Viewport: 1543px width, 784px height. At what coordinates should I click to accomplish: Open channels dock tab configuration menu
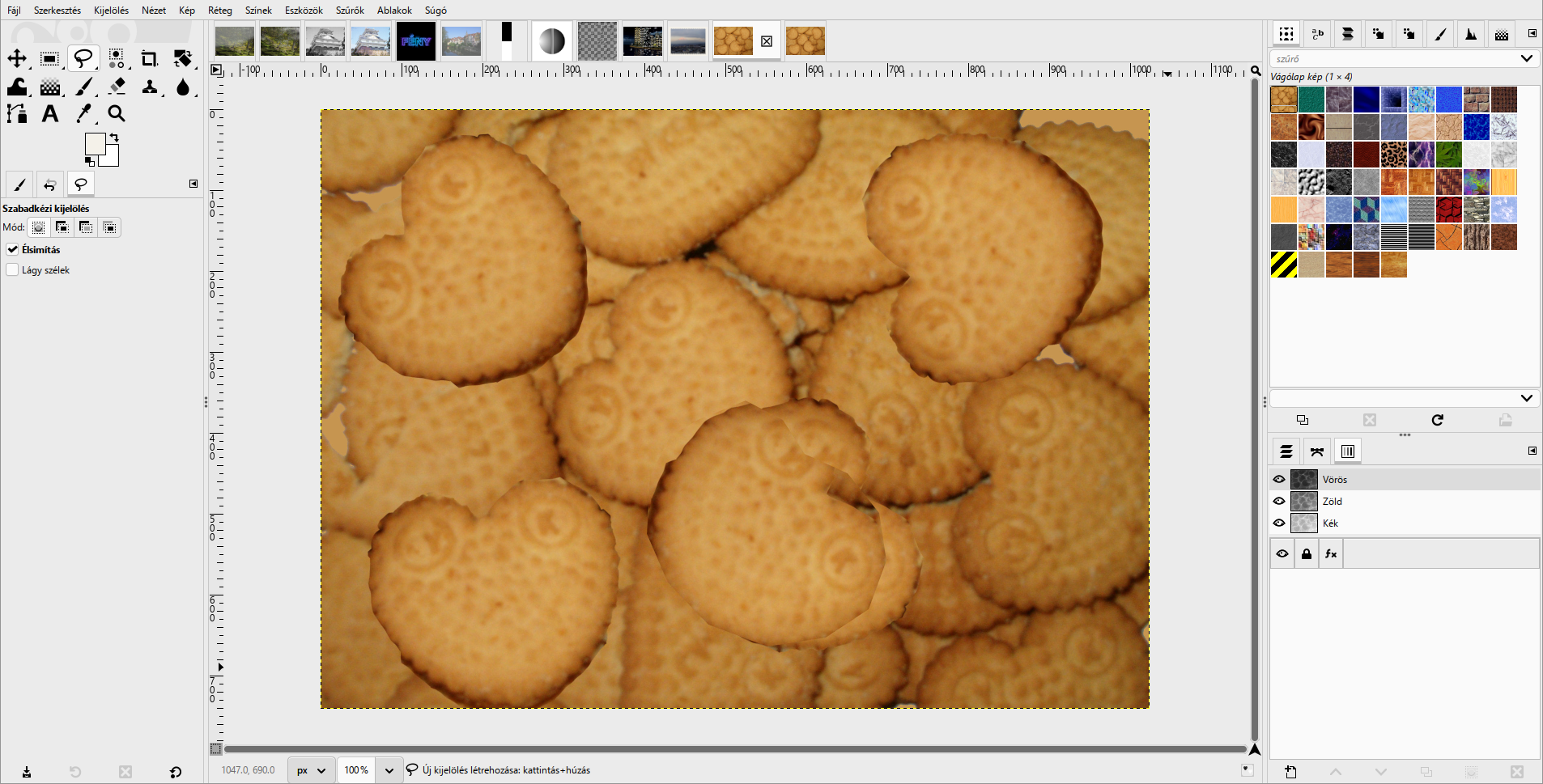(1532, 451)
